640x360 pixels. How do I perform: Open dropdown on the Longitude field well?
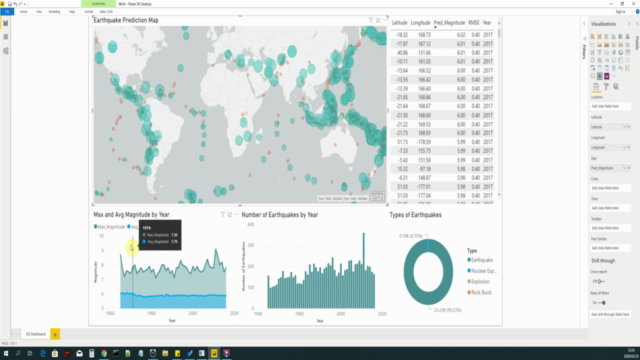pyautogui.click(x=624, y=147)
